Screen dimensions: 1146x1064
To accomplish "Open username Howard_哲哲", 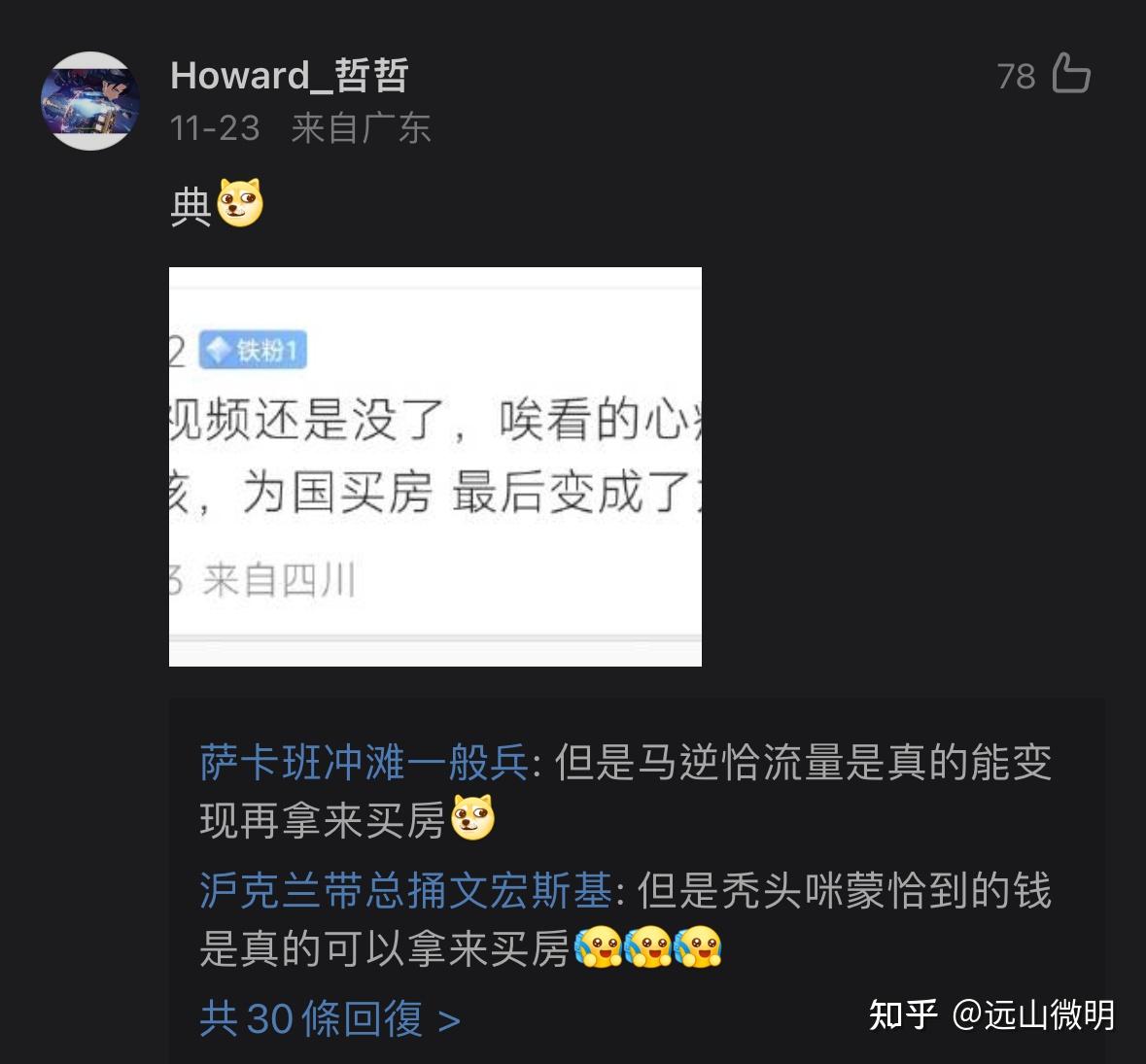I will 290,75.
